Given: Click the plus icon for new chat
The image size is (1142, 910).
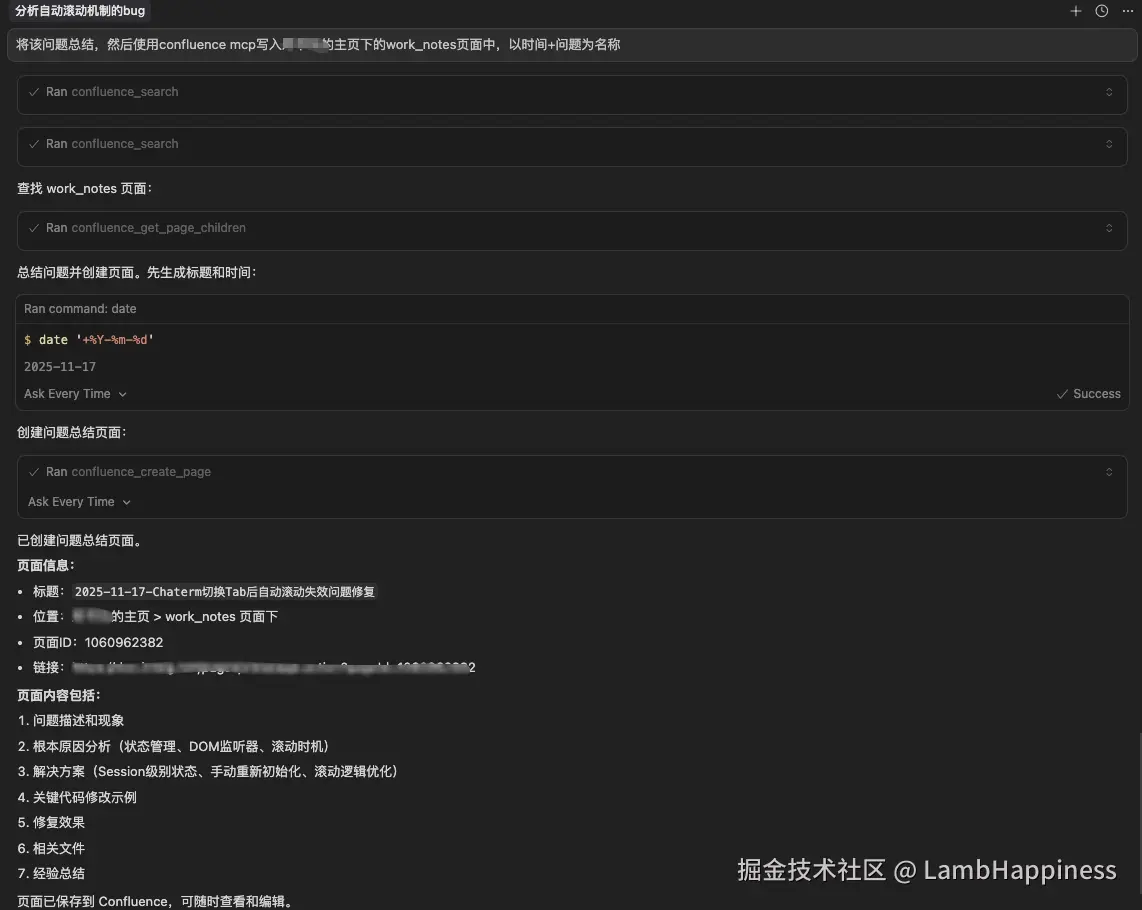Looking at the screenshot, I should click(1076, 11).
